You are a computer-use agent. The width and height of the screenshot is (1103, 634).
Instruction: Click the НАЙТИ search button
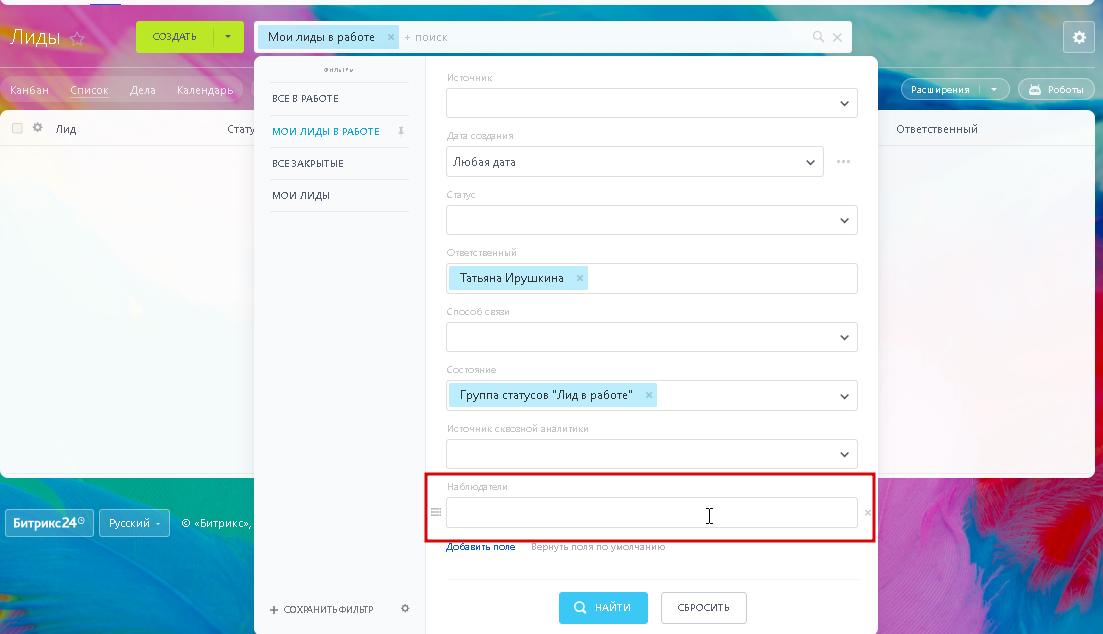pyautogui.click(x=603, y=607)
